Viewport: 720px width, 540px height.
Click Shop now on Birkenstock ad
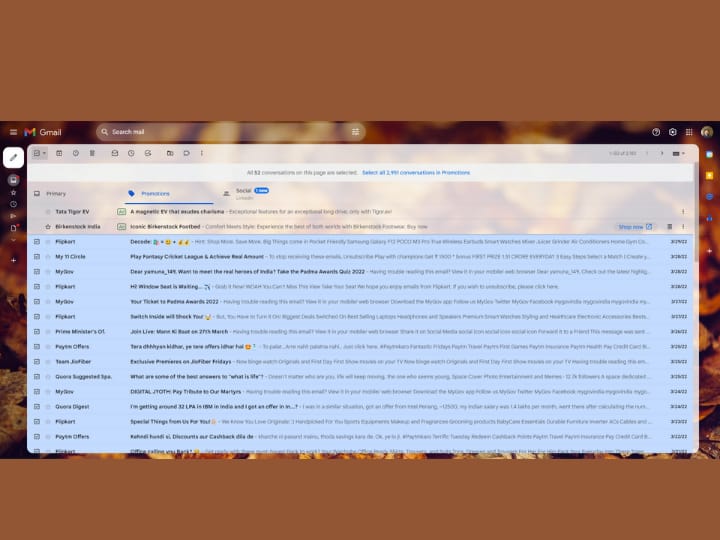634,227
